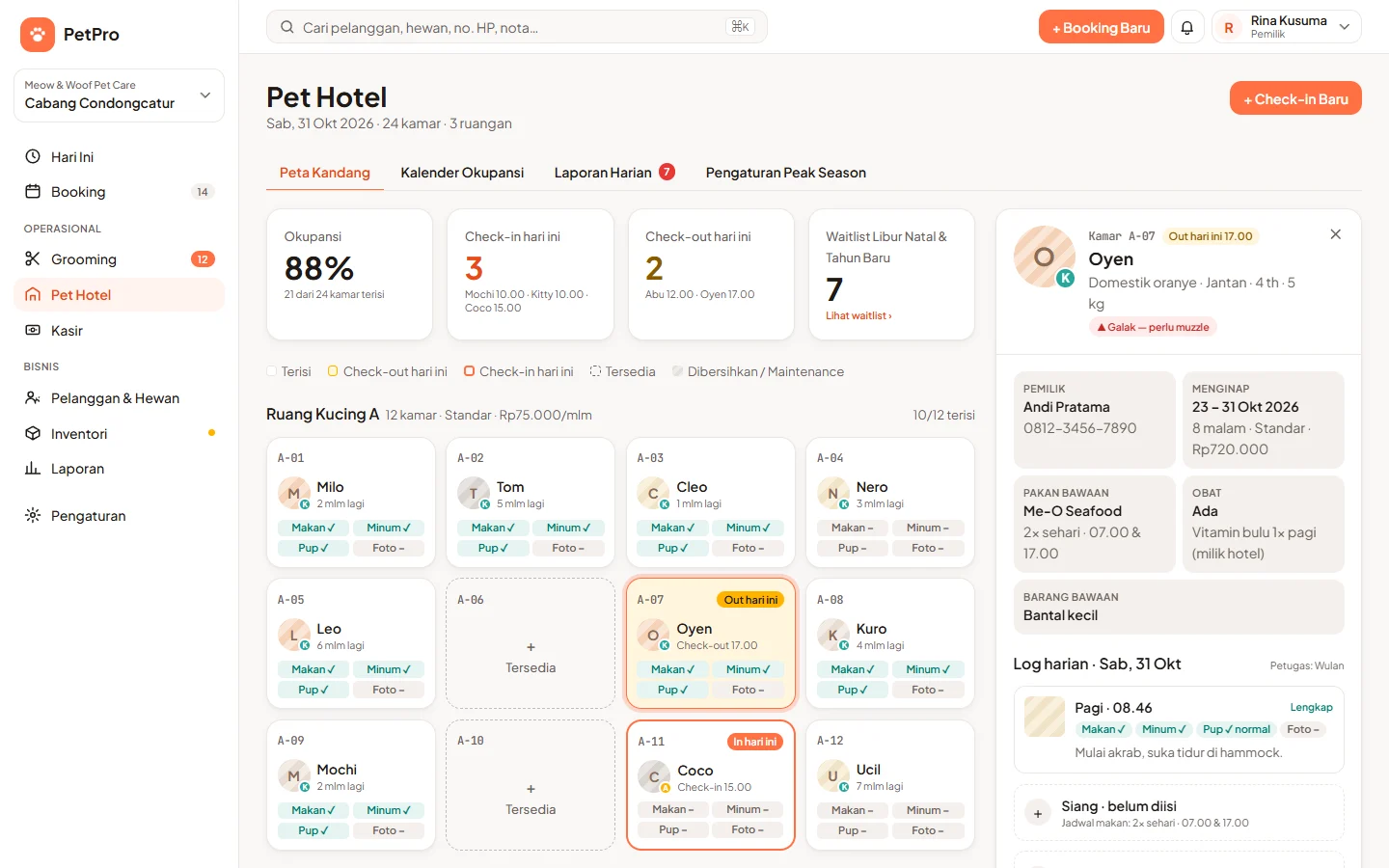Open the Rina Kusuma account menu

pyautogui.click(x=1287, y=27)
